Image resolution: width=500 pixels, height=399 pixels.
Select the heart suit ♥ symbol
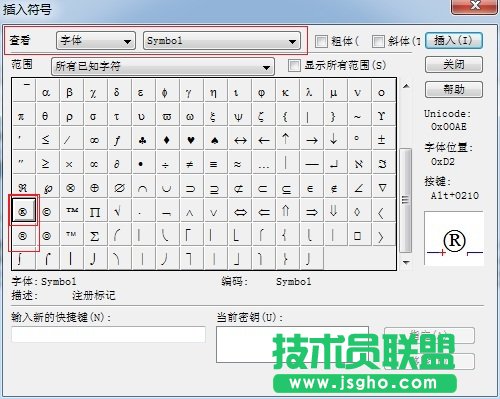coord(192,139)
